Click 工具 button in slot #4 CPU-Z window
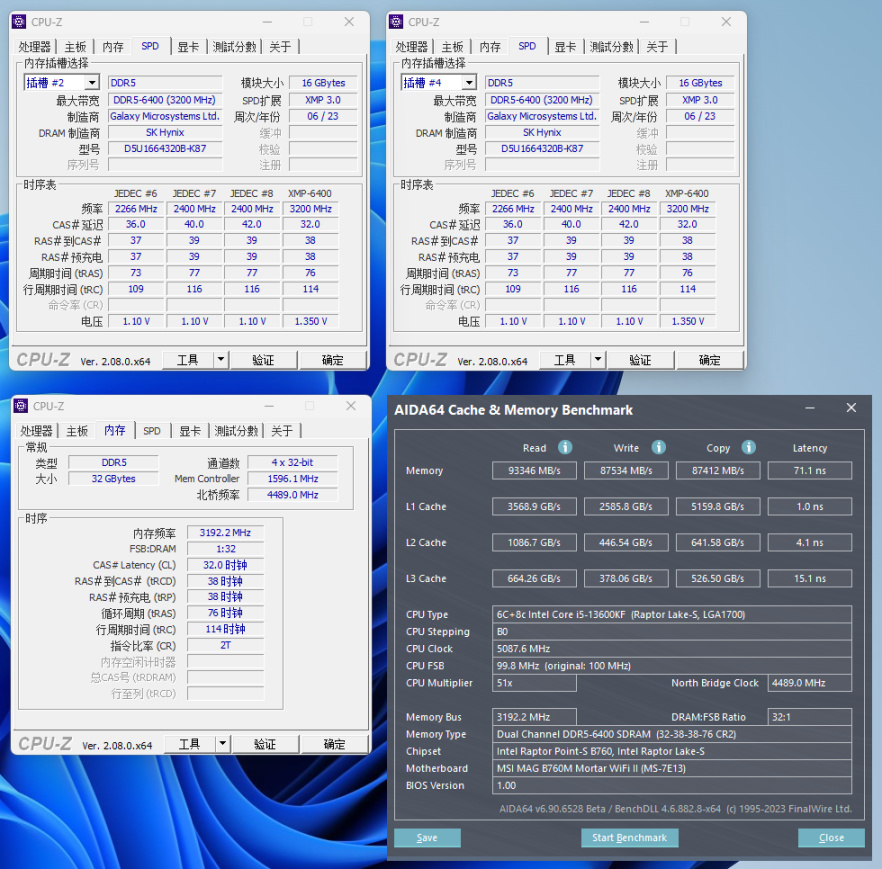Image resolution: width=882 pixels, height=869 pixels. [565, 359]
